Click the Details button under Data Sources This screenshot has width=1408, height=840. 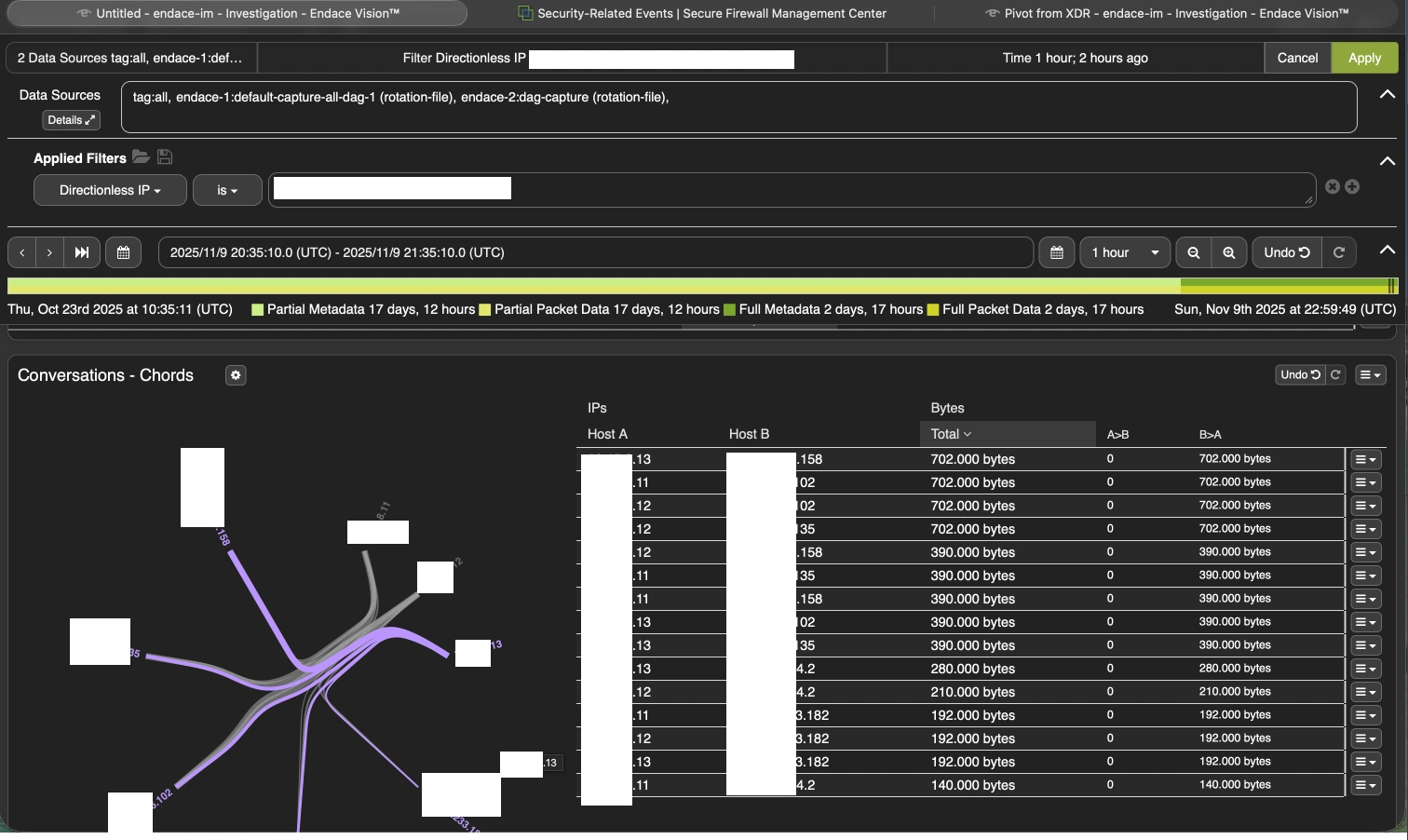[x=71, y=120]
